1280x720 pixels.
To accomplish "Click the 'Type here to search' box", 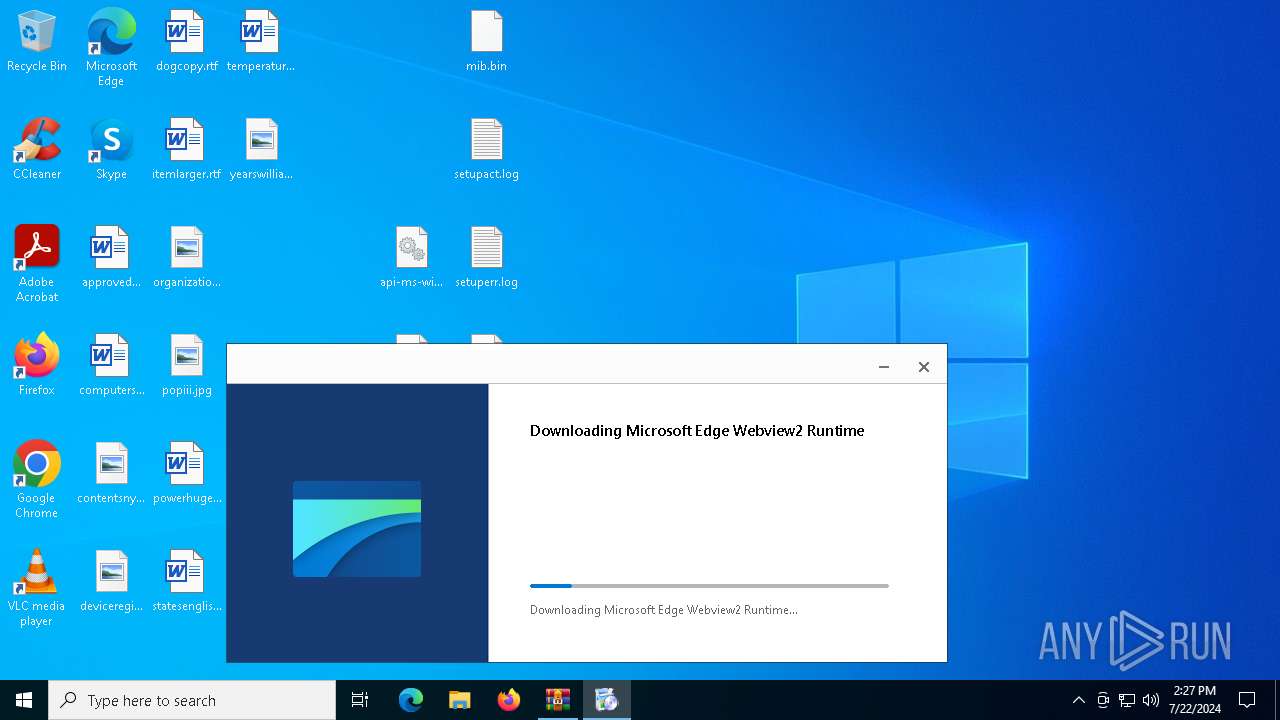I will (192, 700).
